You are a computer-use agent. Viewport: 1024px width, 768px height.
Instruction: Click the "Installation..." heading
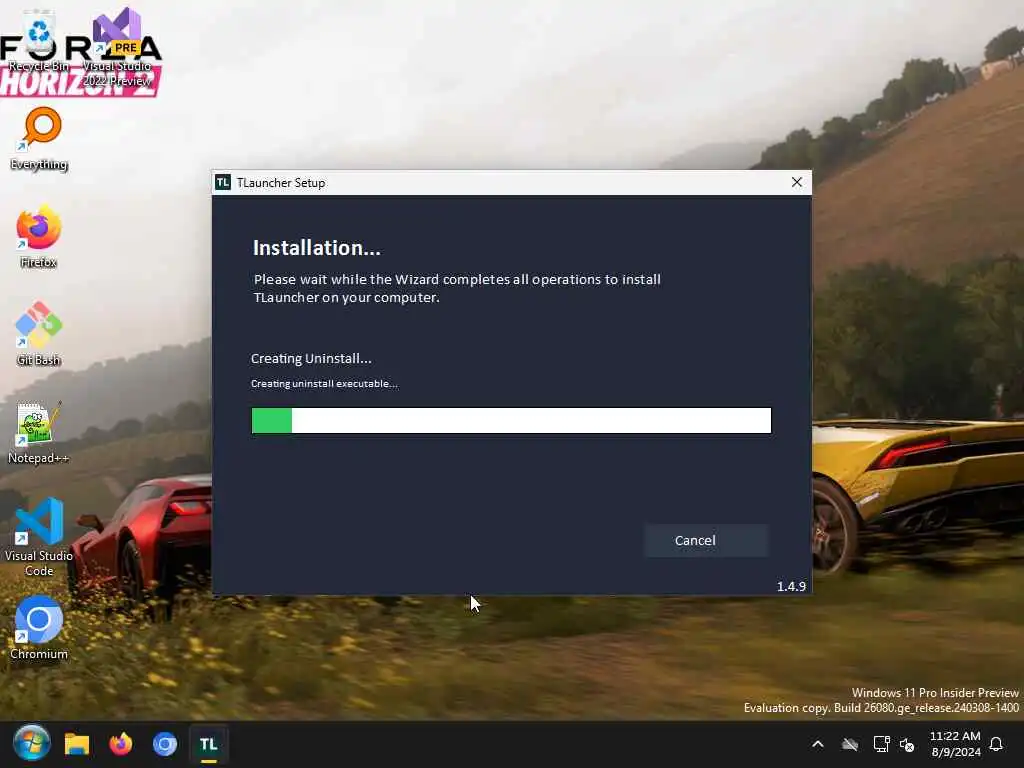pyautogui.click(x=317, y=248)
